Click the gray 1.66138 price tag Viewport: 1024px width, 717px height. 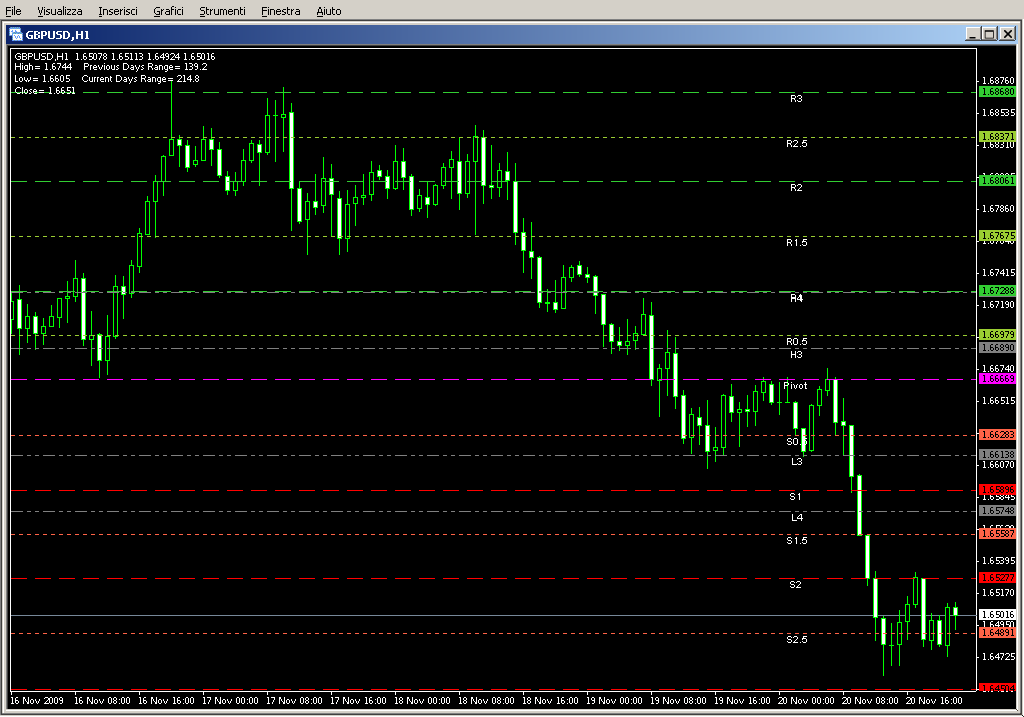coord(997,454)
